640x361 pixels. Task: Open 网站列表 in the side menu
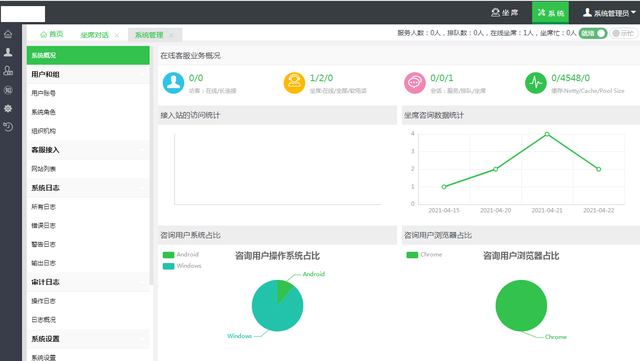[88, 169]
